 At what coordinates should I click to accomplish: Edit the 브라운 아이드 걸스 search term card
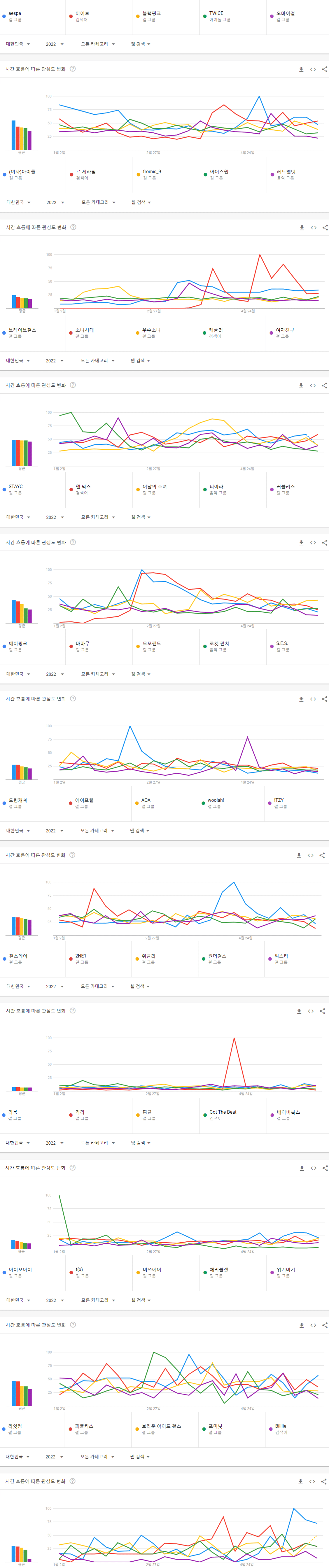pos(166,1430)
